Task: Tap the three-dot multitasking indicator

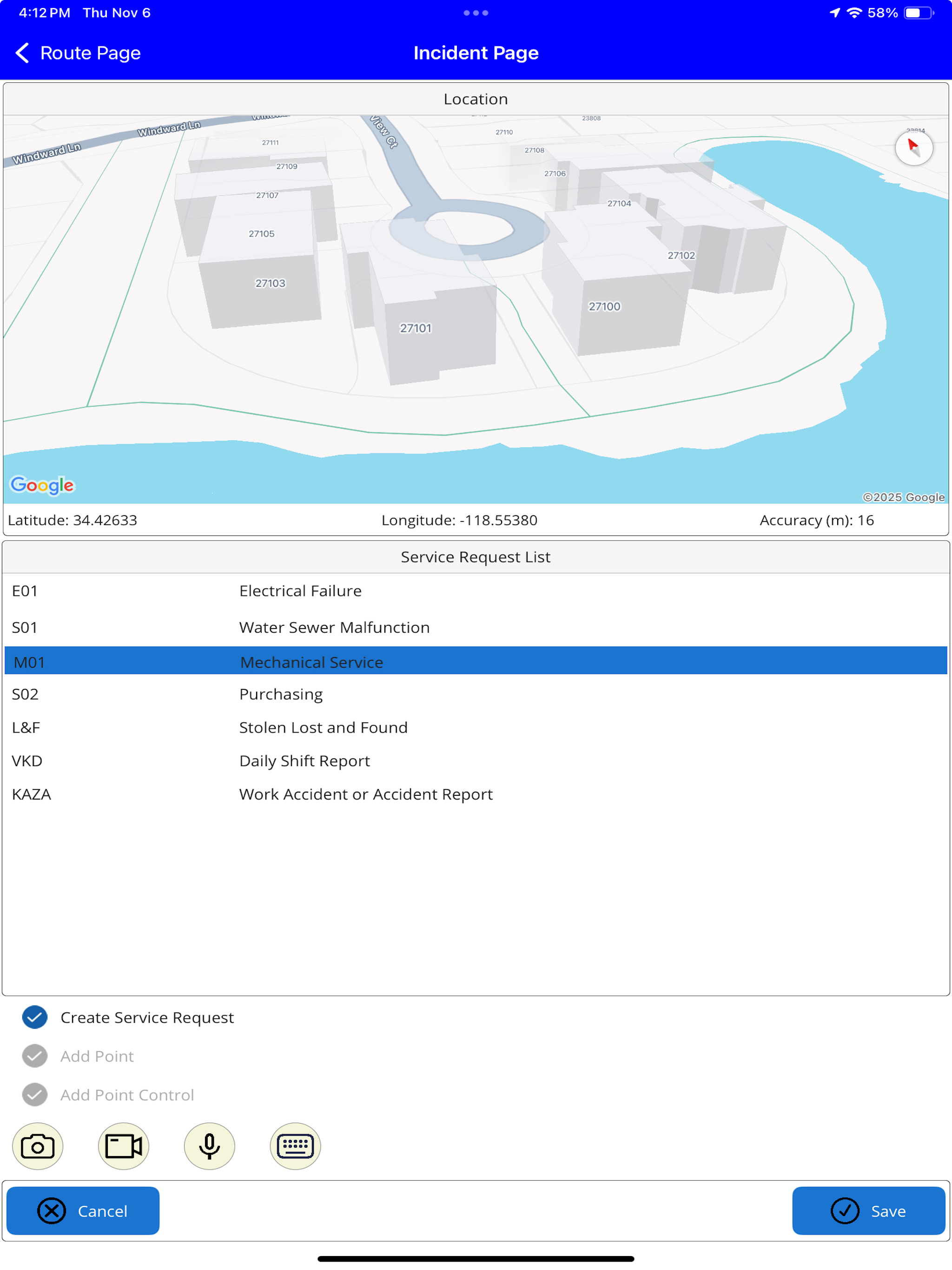Action: pyautogui.click(x=476, y=13)
